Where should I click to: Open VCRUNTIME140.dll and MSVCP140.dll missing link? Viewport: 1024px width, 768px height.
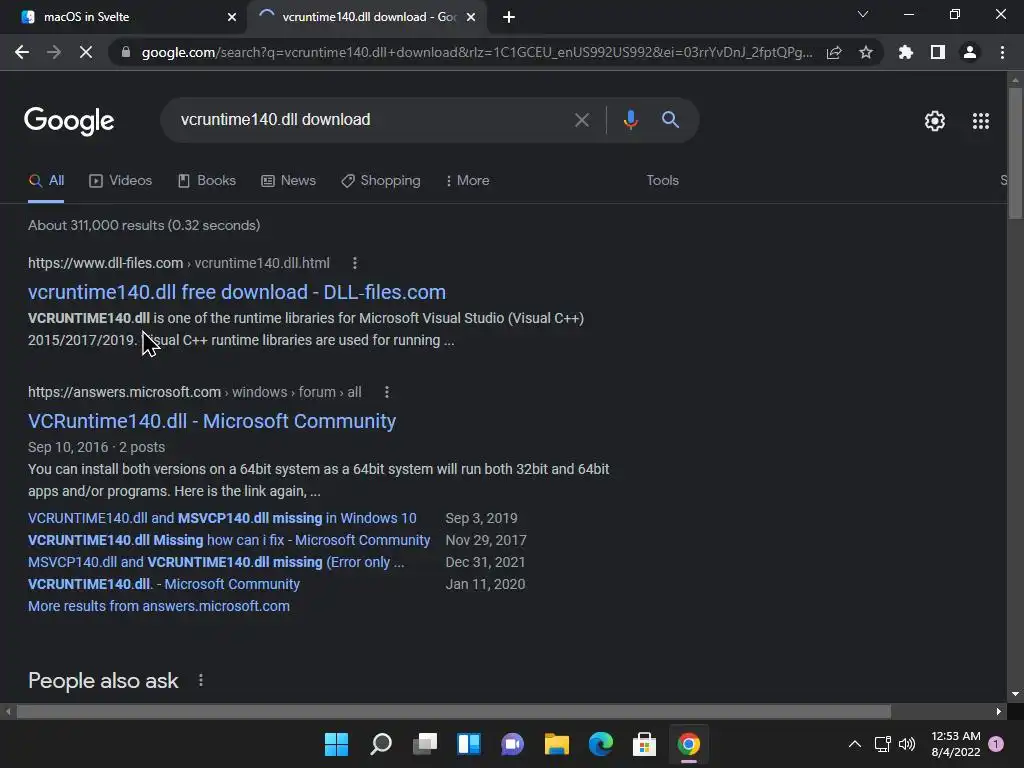click(222, 518)
